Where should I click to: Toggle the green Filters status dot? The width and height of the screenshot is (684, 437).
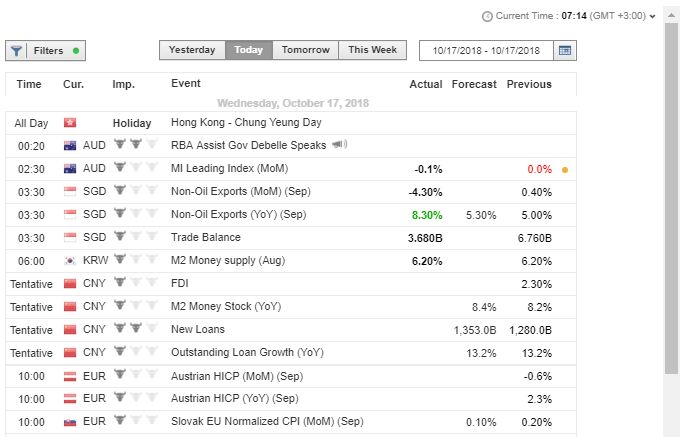[x=76, y=50]
